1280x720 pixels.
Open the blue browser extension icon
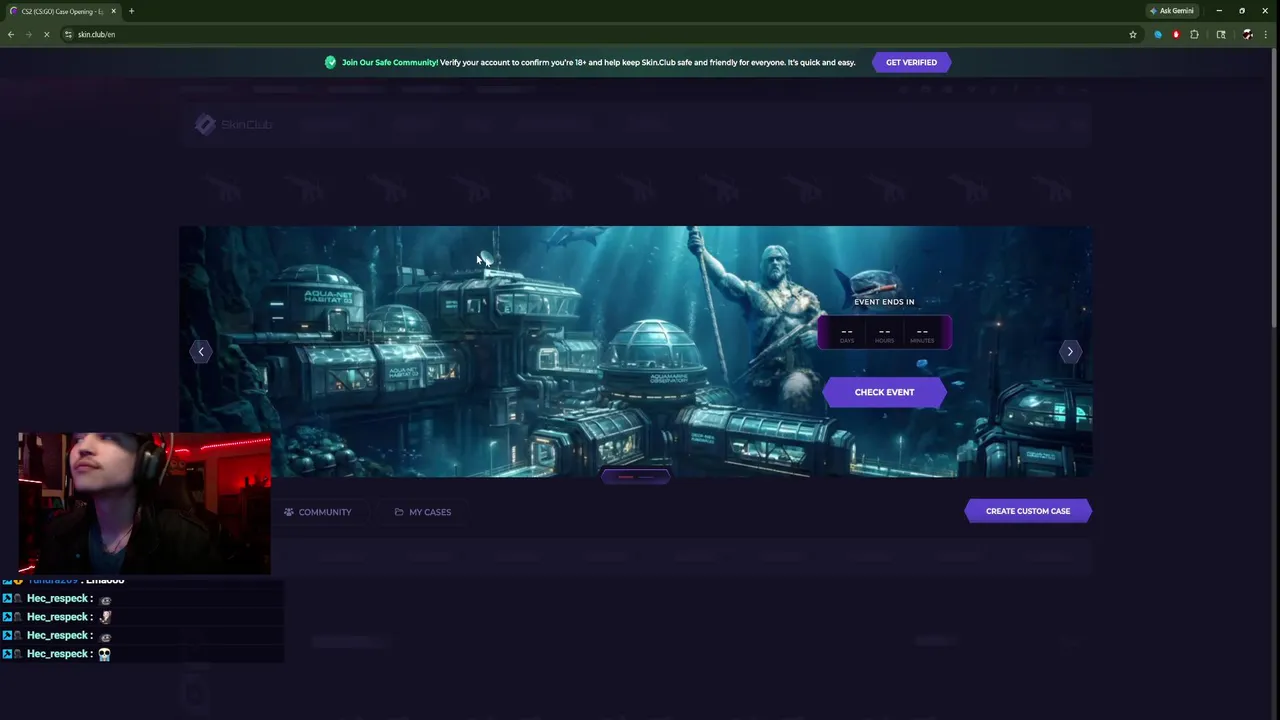tap(1158, 34)
